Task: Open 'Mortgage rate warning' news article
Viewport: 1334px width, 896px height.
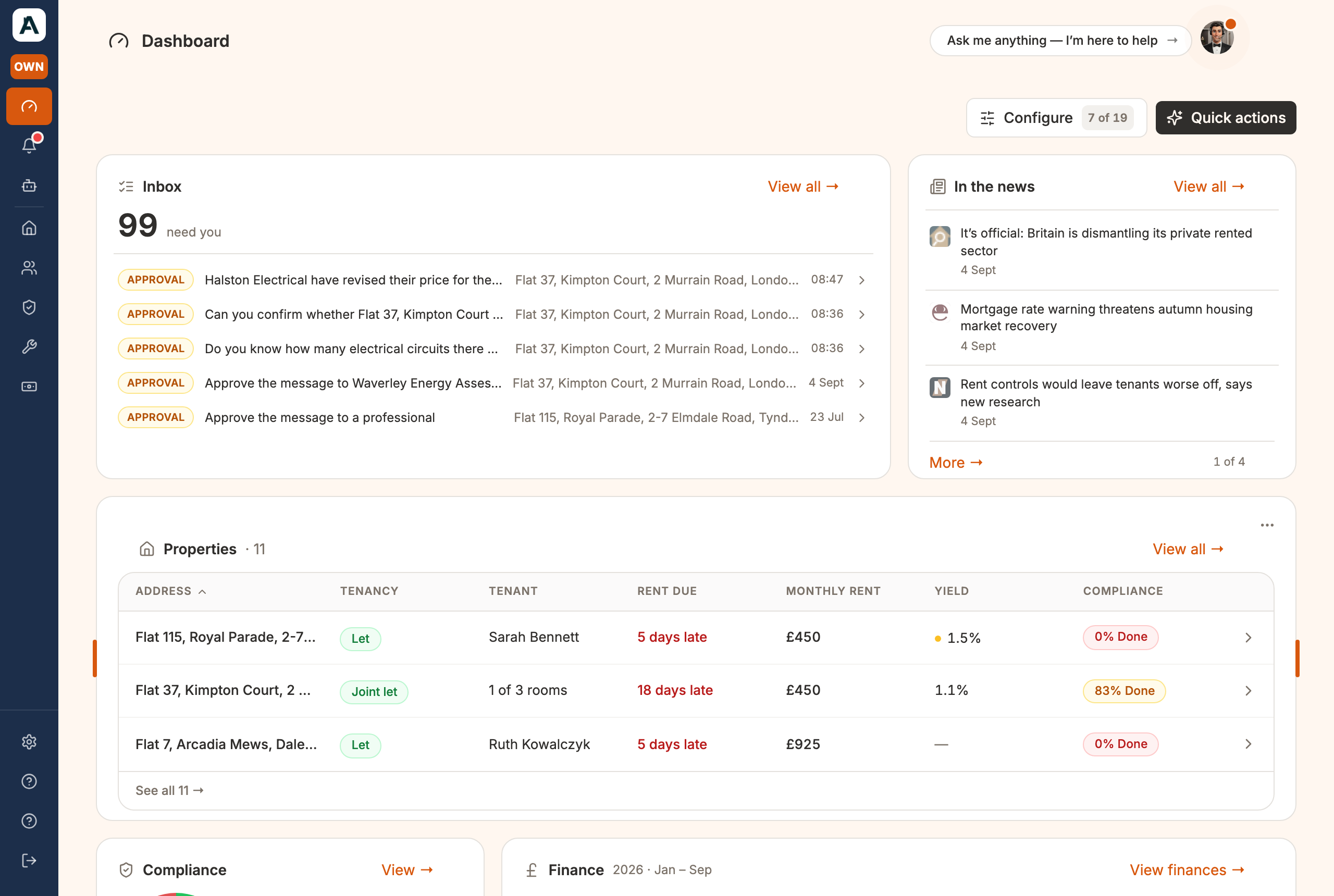Action: [1106, 317]
